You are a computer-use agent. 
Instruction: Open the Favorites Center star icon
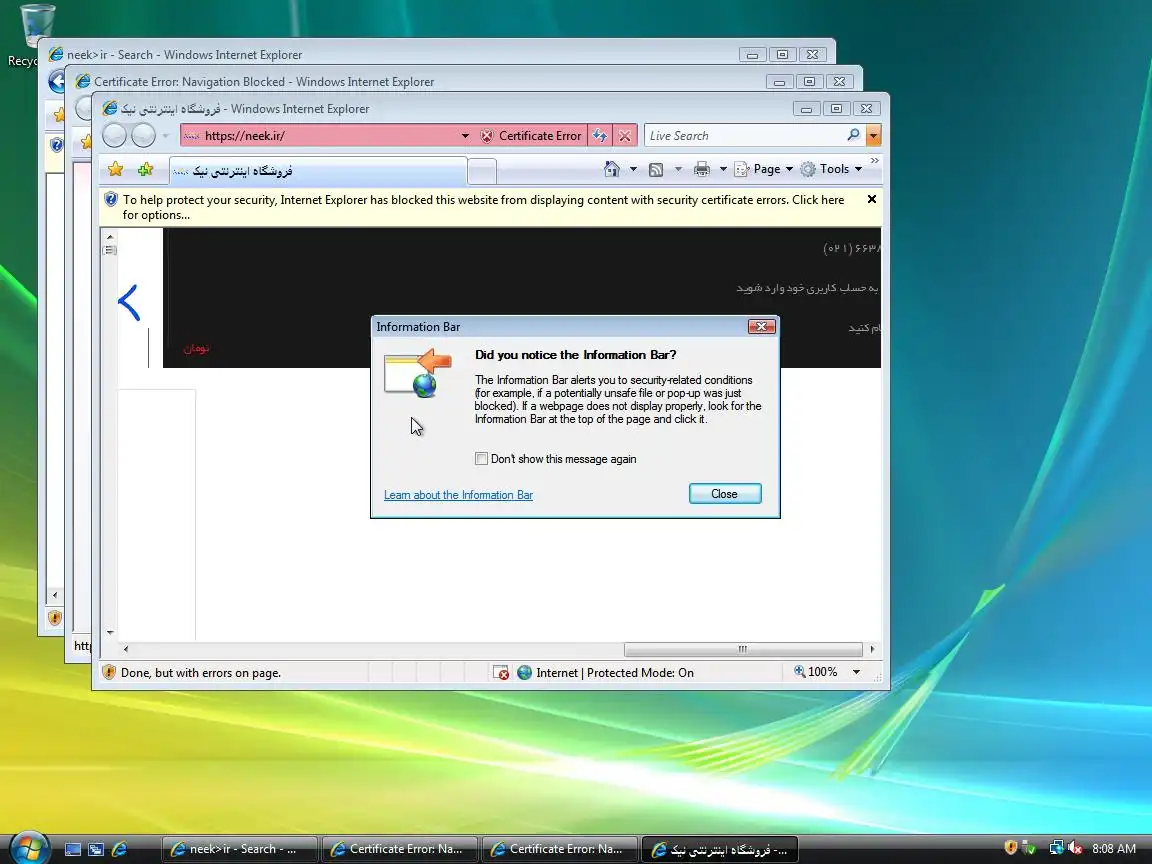click(115, 170)
